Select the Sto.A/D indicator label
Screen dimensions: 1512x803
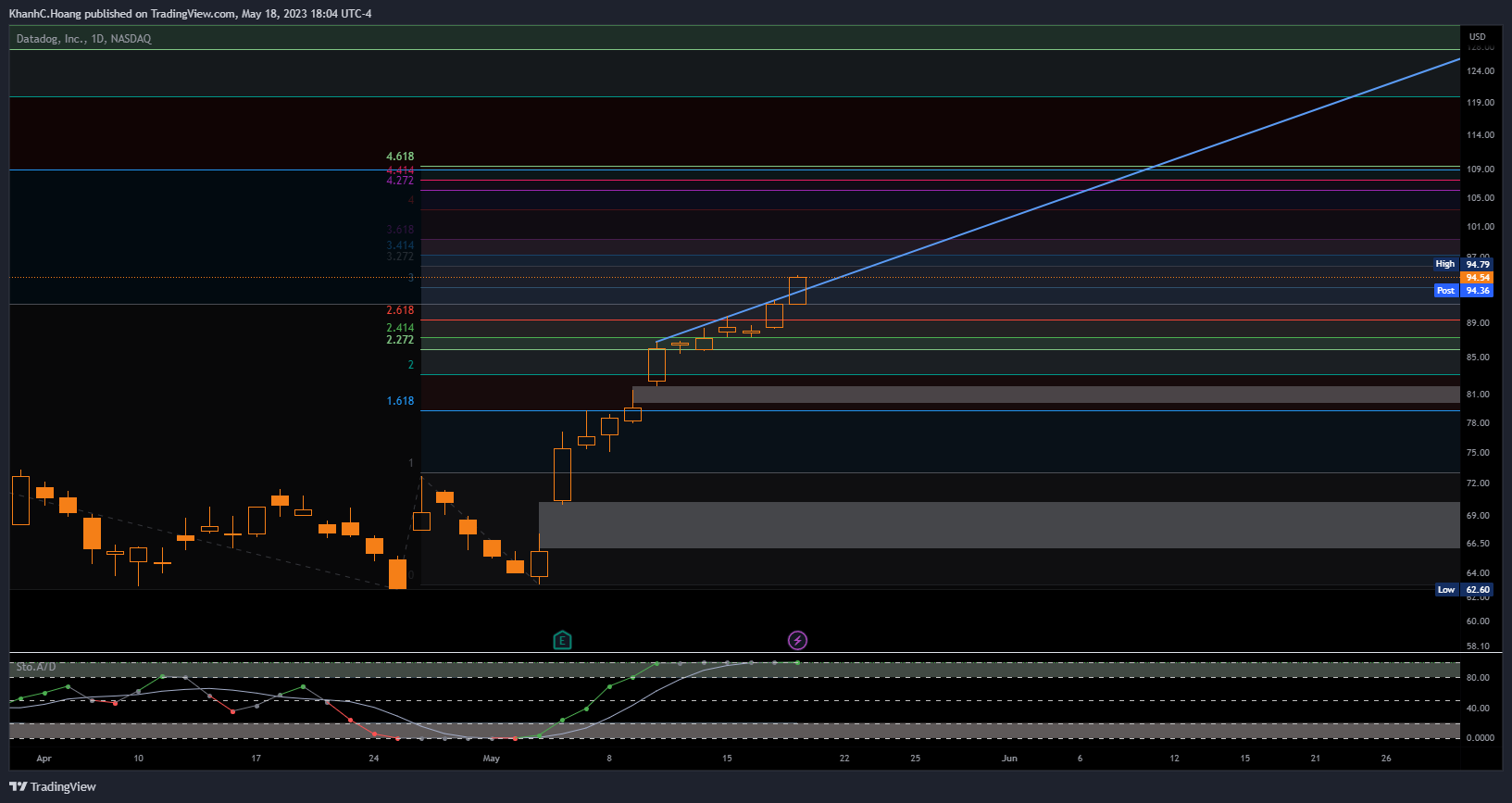(x=36, y=667)
